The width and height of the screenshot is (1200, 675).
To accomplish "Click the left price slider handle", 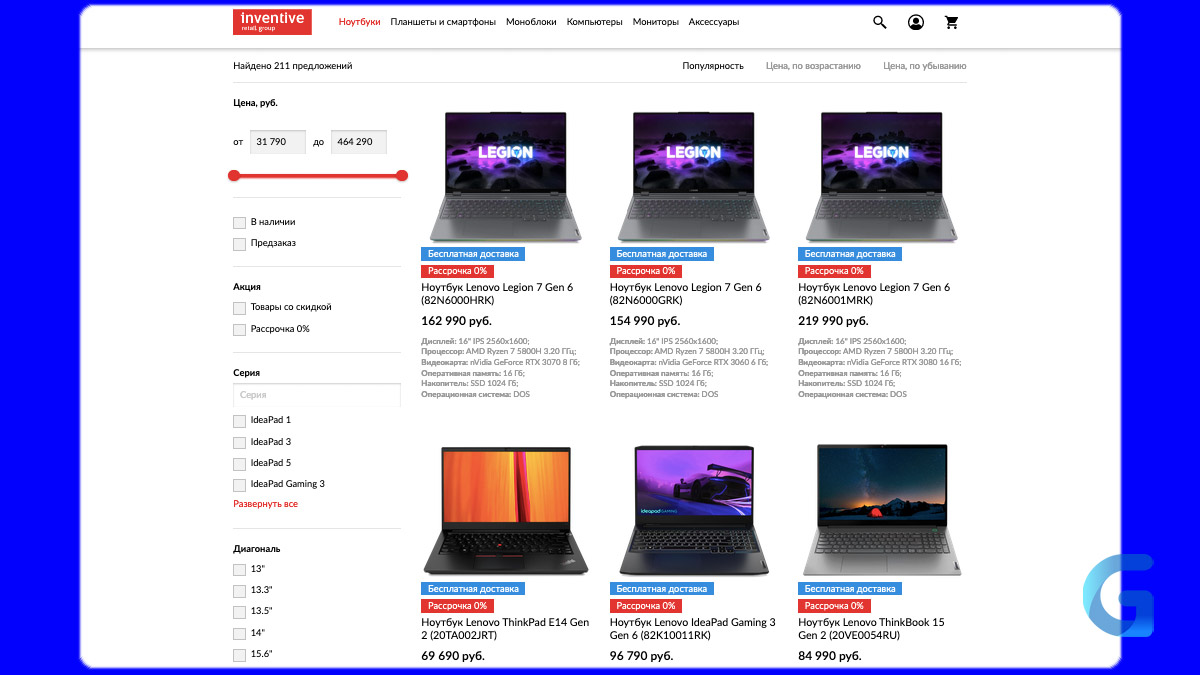I will 234,175.
